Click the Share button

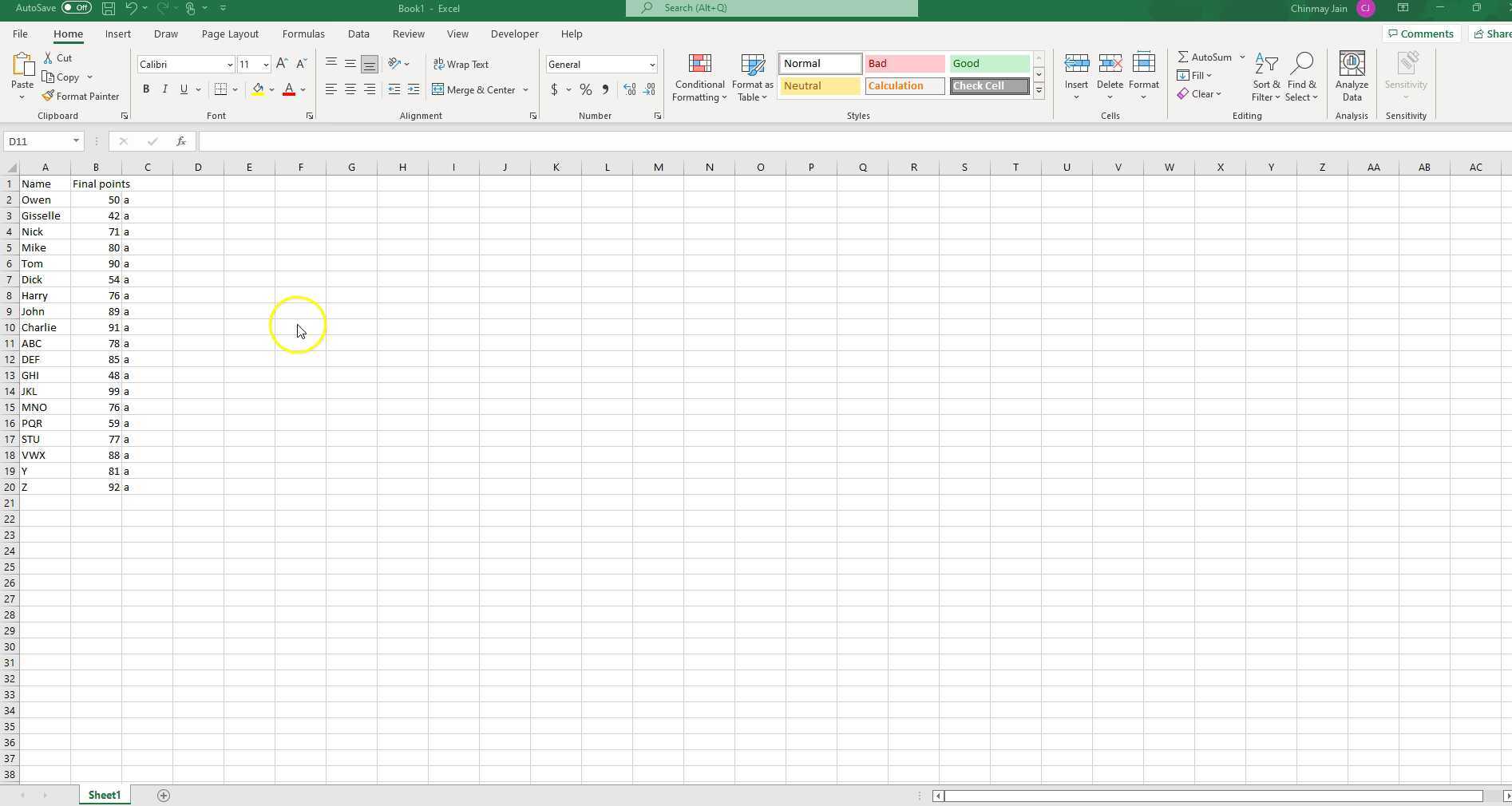[x=1491, y=34]
